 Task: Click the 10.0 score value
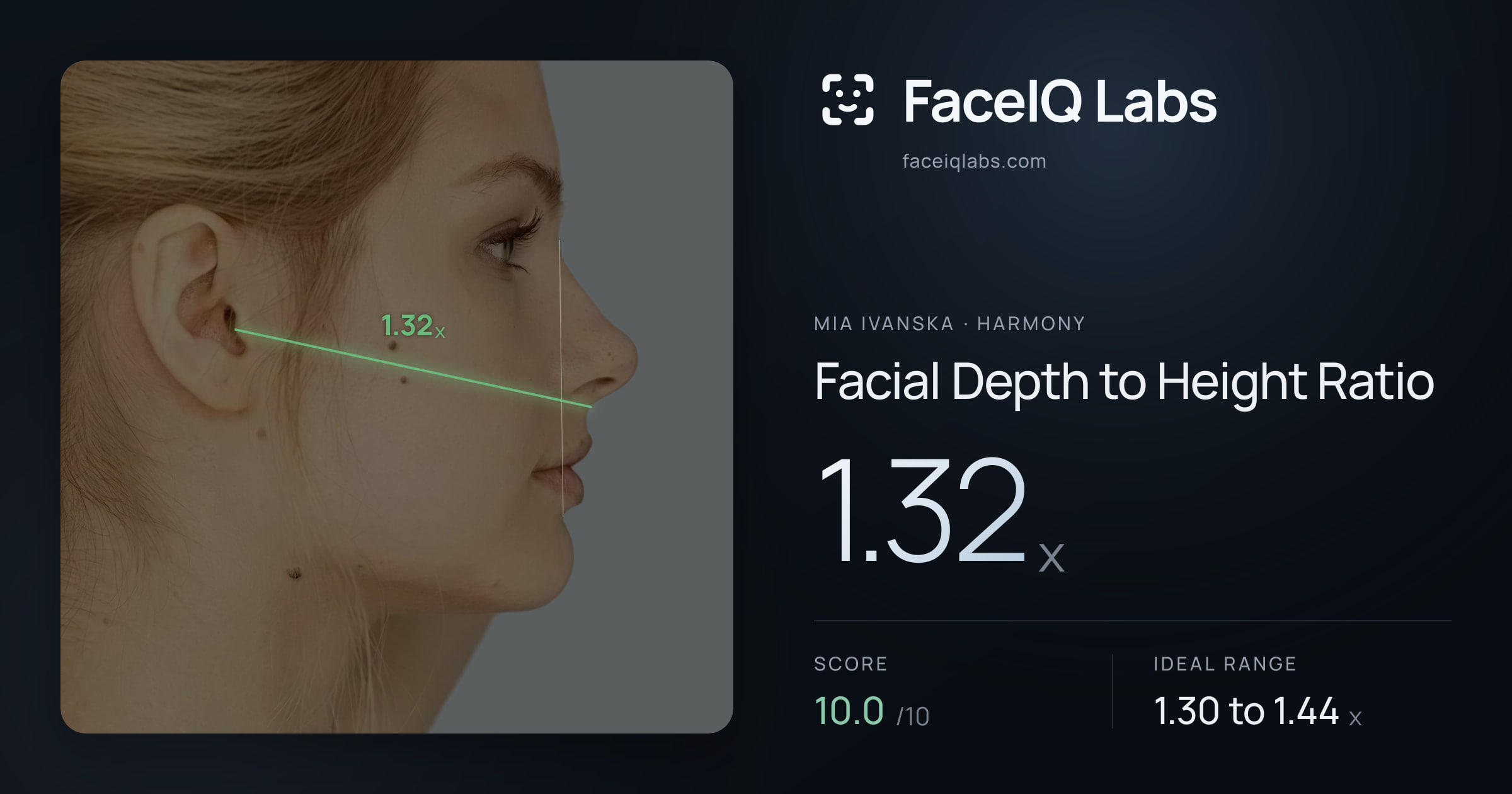tap(849, 711)
